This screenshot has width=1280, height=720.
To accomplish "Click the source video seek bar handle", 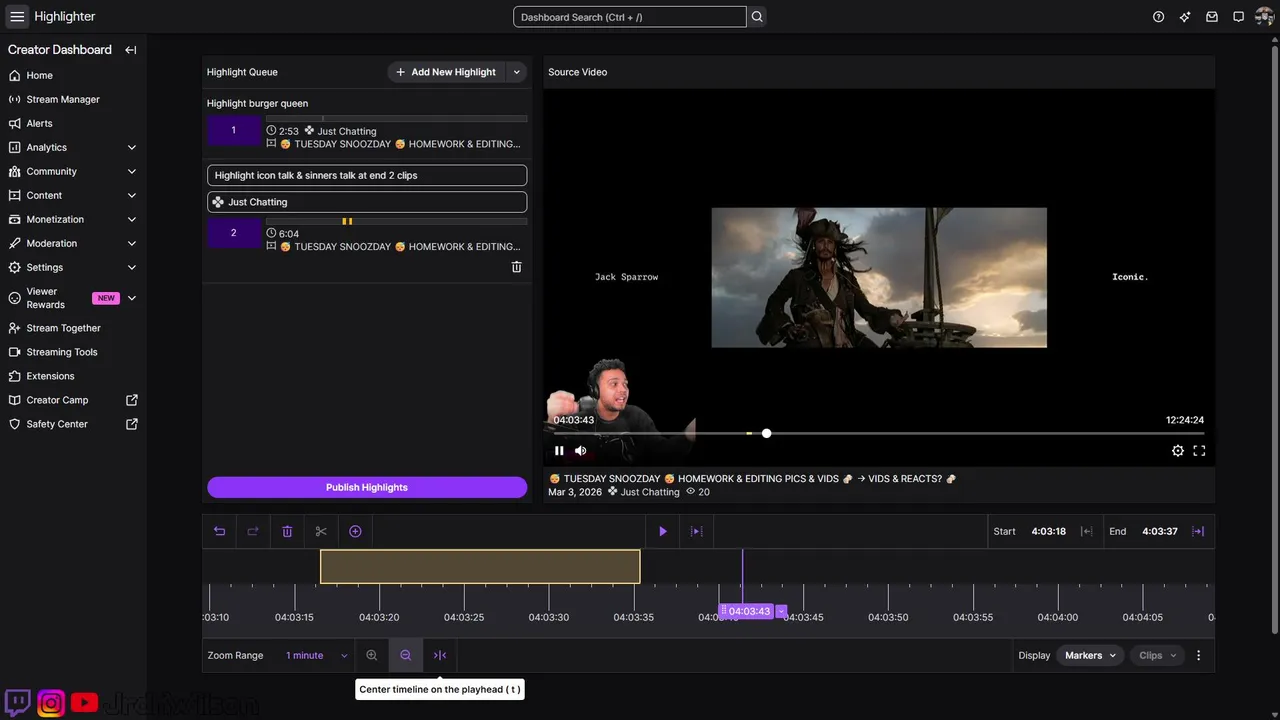I will [766, 433].
